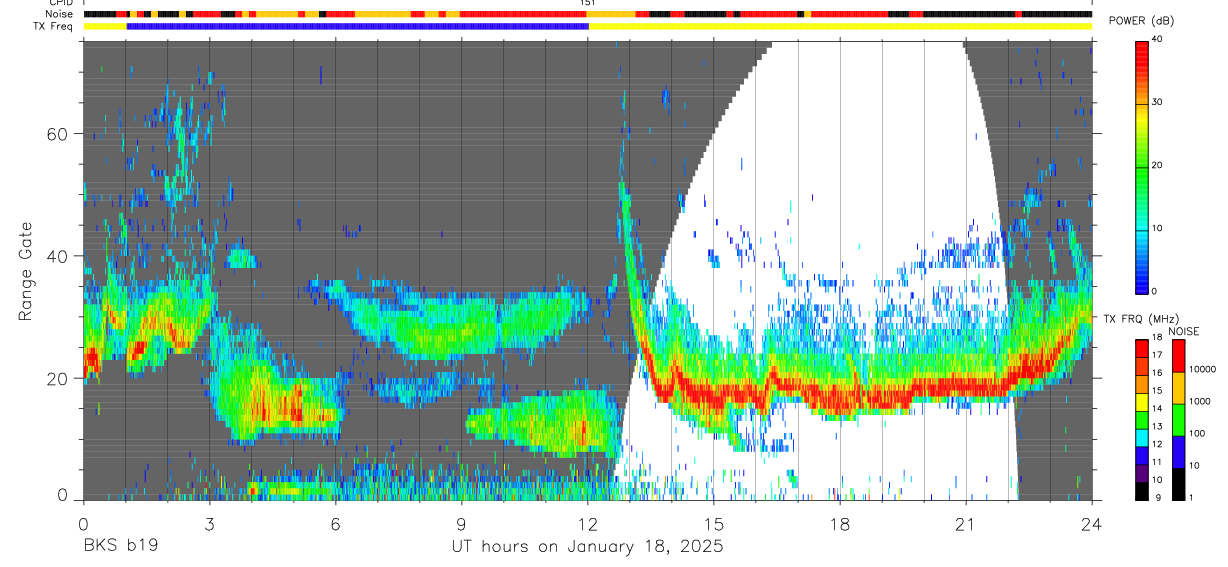This screenshot has height=567, width=1228.
Task: Click the '12' tick on the UT hours axis
Action: point(587,524)
